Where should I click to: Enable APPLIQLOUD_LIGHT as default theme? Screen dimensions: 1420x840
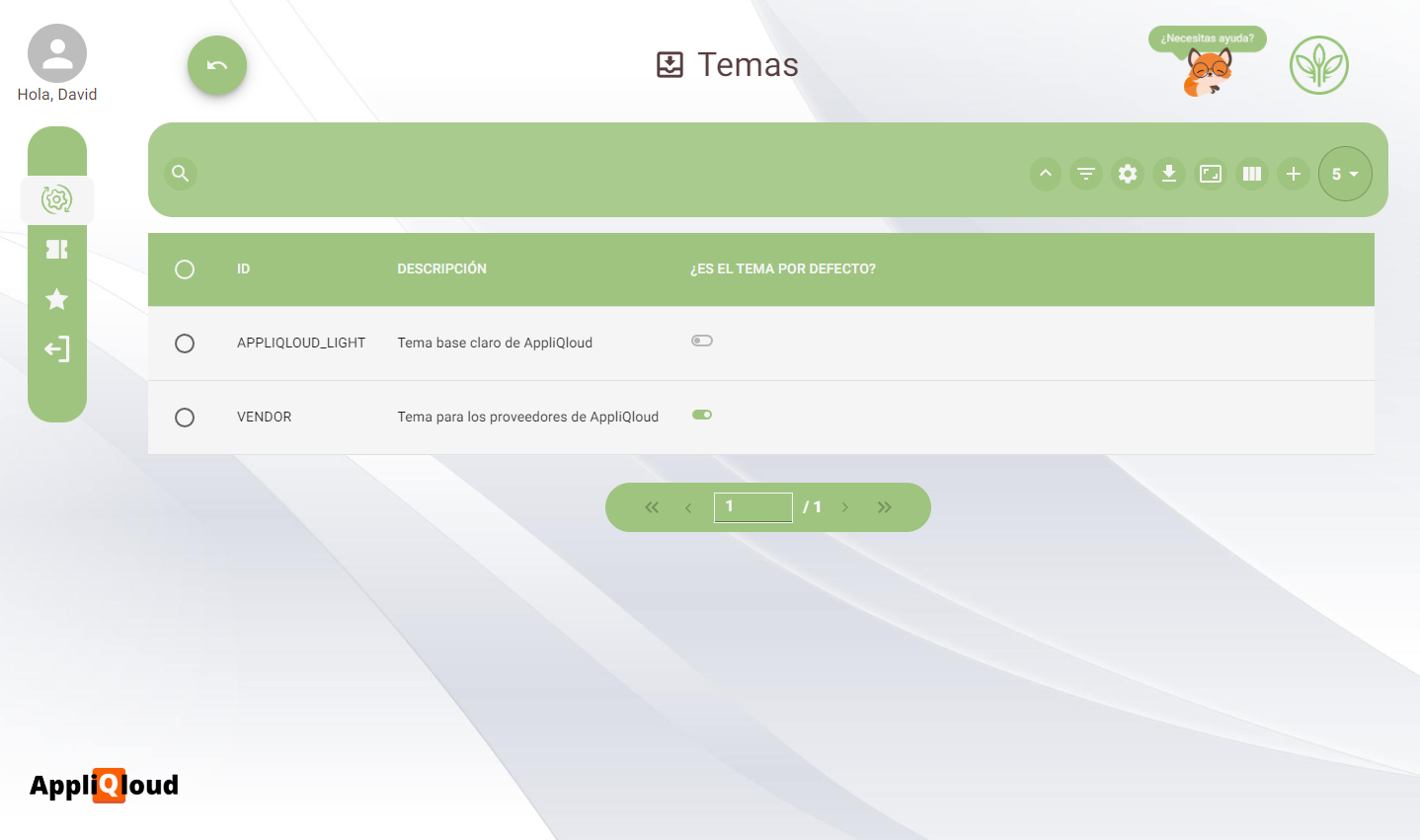coord(701,340)
